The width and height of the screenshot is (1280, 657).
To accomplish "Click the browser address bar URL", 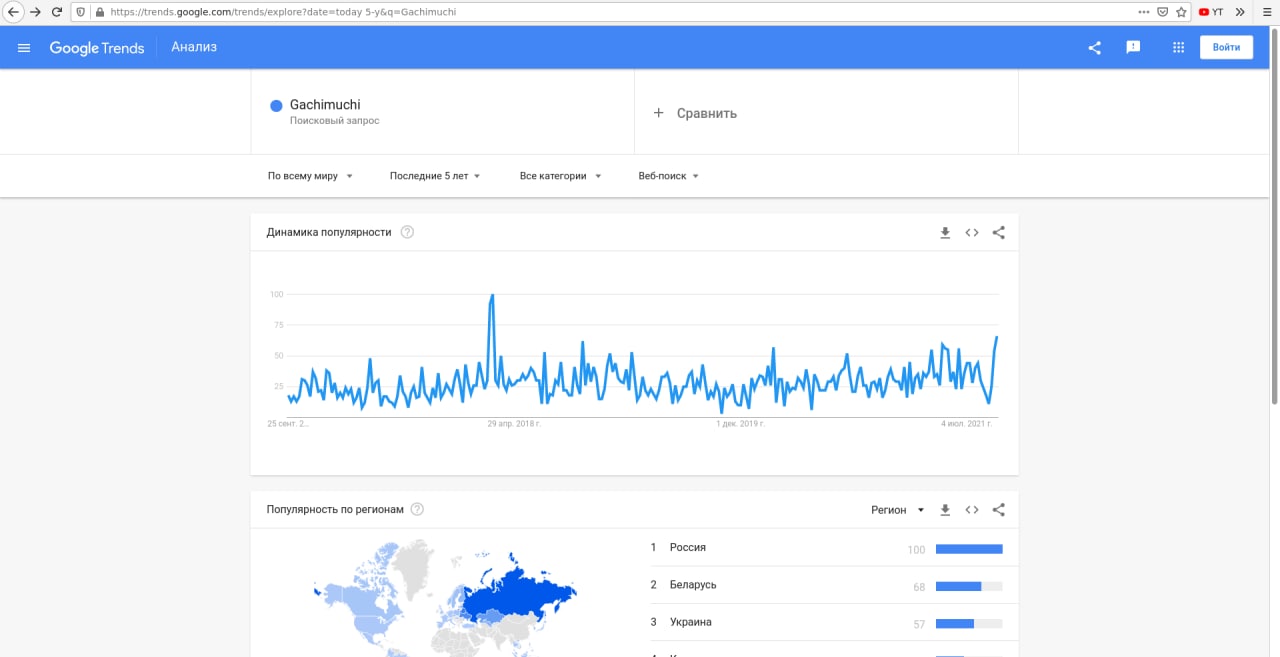I will [x=283, y=12].
